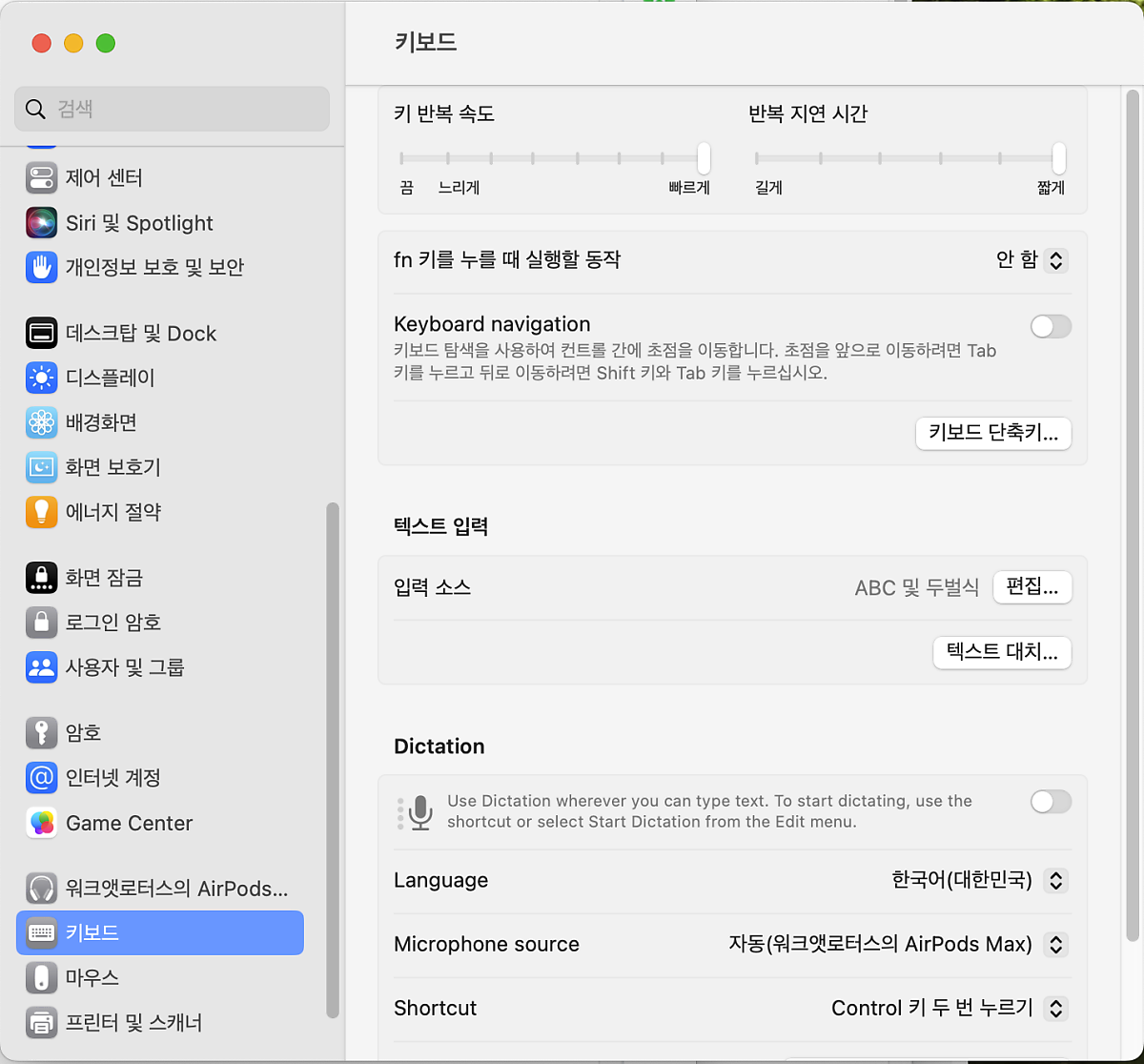Image resolution: width=1144 pixels, height=1064 pixels.
Task: Select the 개인정보 보호 및 보안 hand icon
Action: (41, 268)
